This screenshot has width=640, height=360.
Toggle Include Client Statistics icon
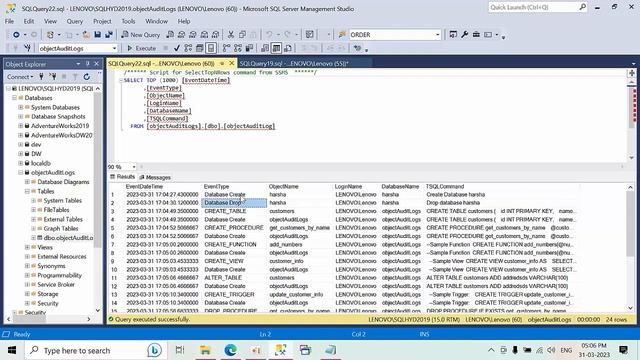click(249, 48)
